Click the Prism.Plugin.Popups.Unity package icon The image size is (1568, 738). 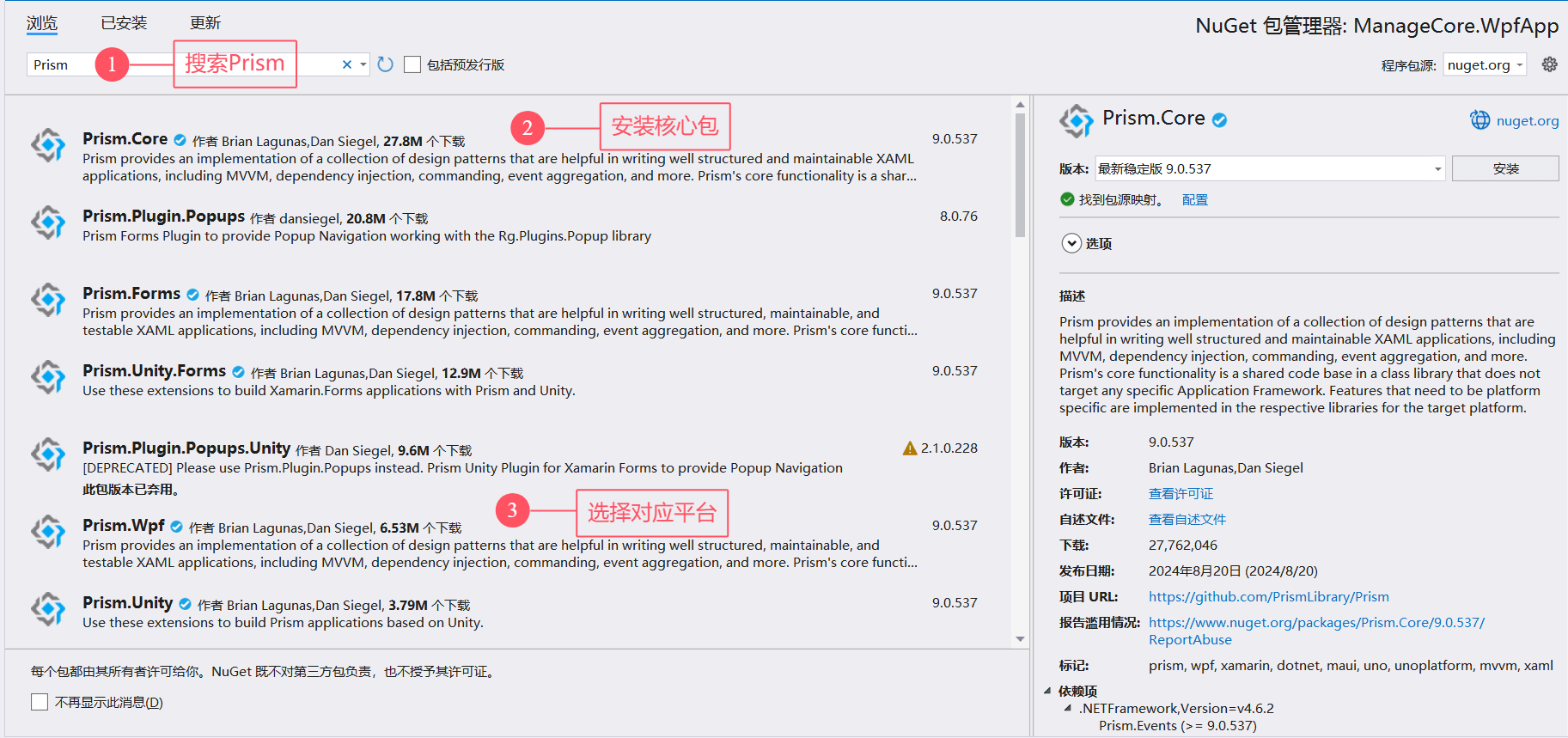[x=48, y=454]
